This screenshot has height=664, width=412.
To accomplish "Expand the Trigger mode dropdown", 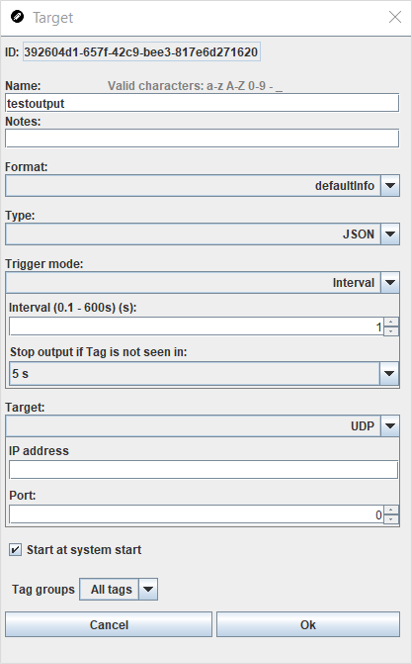I will coord(202,282).
